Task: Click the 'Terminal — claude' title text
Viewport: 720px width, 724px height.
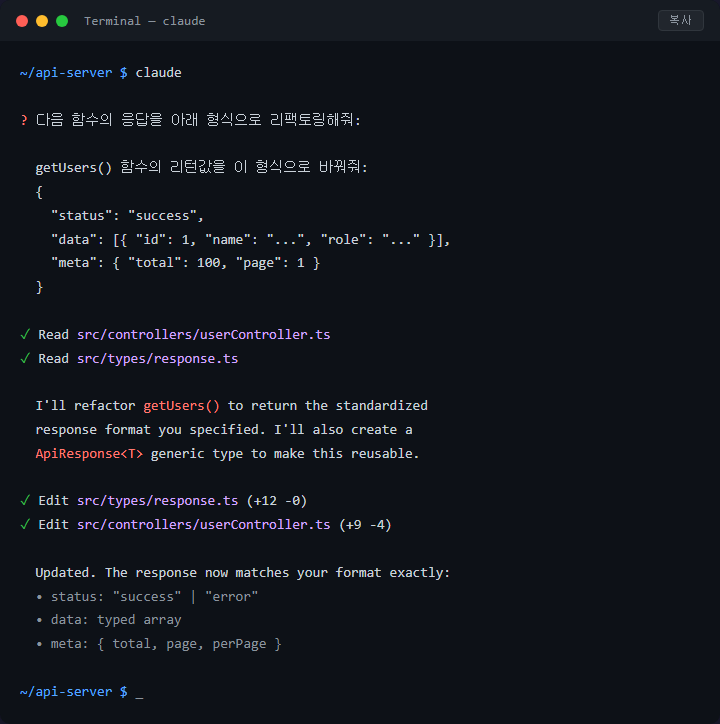Action: click(145, 21)
